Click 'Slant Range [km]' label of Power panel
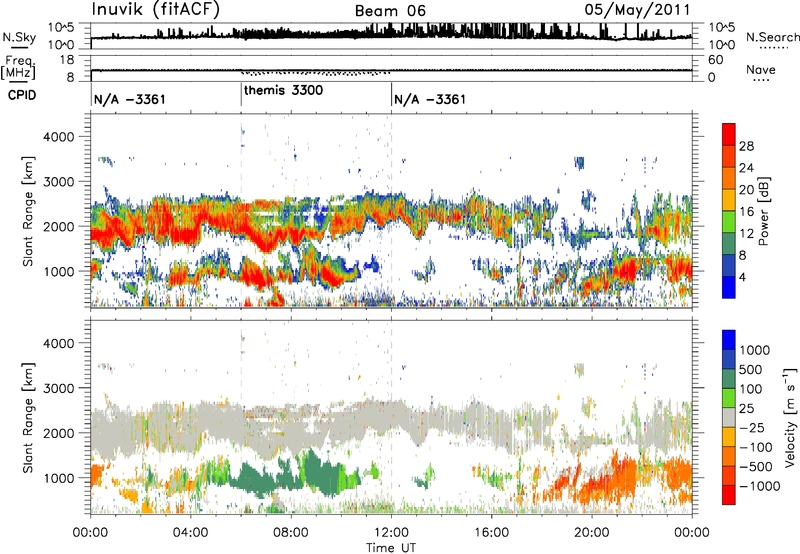 pos(28,211)
